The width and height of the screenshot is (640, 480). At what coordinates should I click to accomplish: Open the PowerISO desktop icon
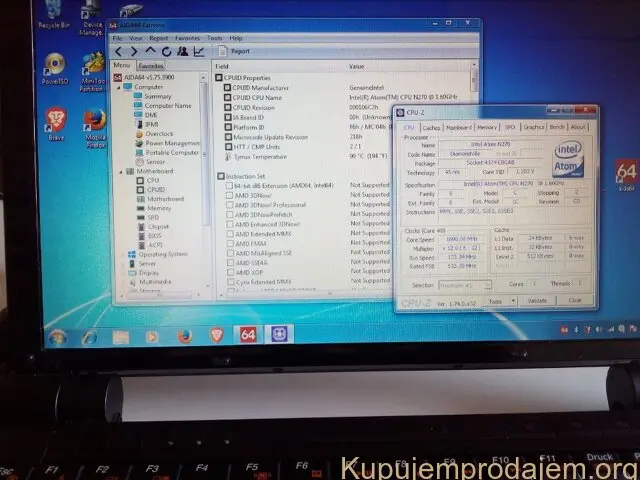pos(54,68)
